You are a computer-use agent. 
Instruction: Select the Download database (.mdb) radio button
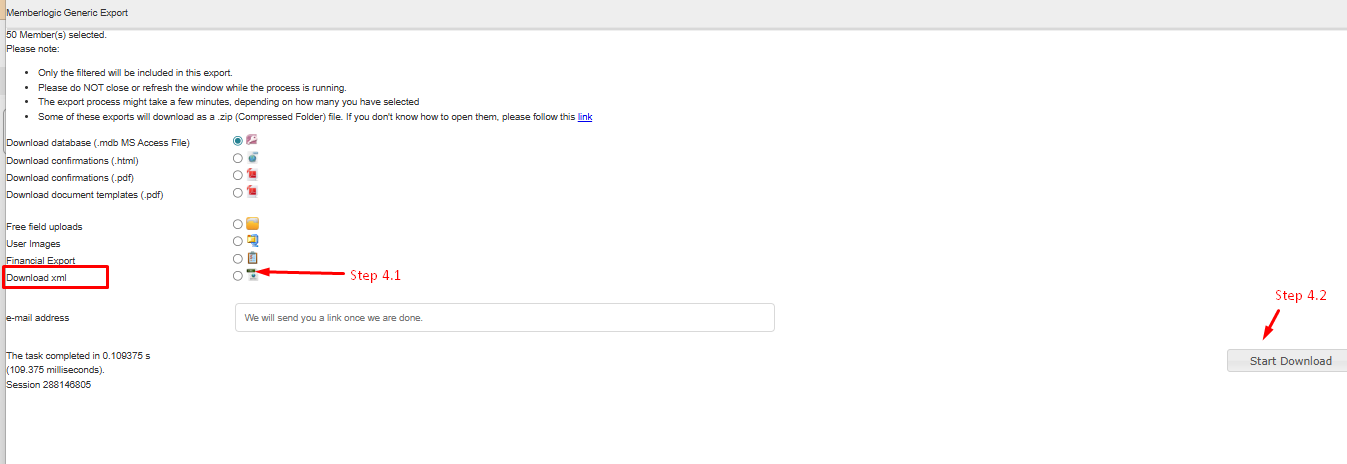[x=238, y=141]
